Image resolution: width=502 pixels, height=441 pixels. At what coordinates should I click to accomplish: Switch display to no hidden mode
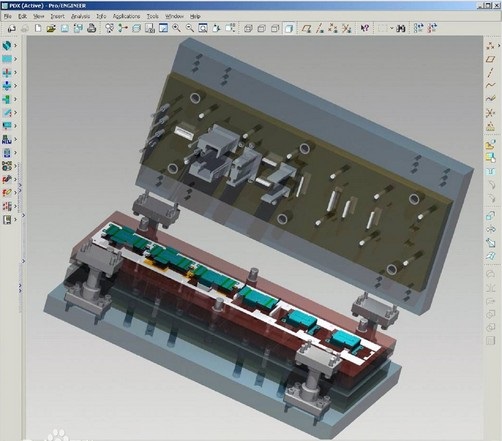pyautogui.click(x=275, y=28)
